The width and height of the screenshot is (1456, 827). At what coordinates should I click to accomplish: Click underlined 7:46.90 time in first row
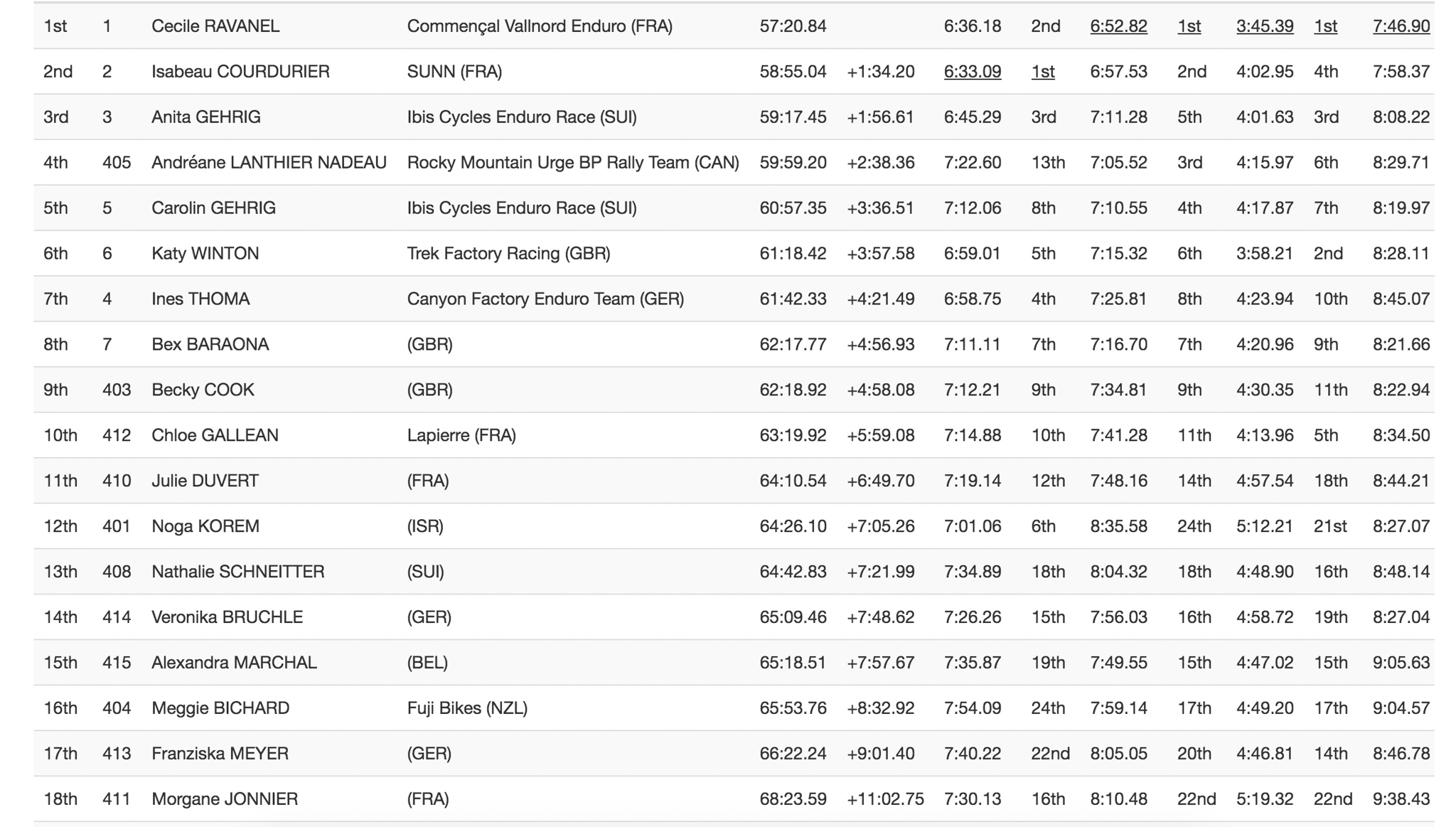coord(1401,26)
